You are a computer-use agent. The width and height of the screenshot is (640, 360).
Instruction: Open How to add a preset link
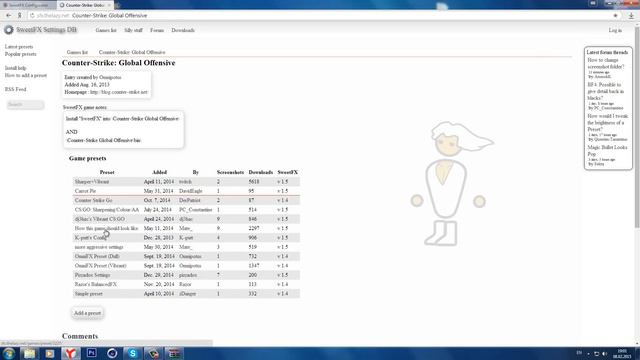(26, 76)
